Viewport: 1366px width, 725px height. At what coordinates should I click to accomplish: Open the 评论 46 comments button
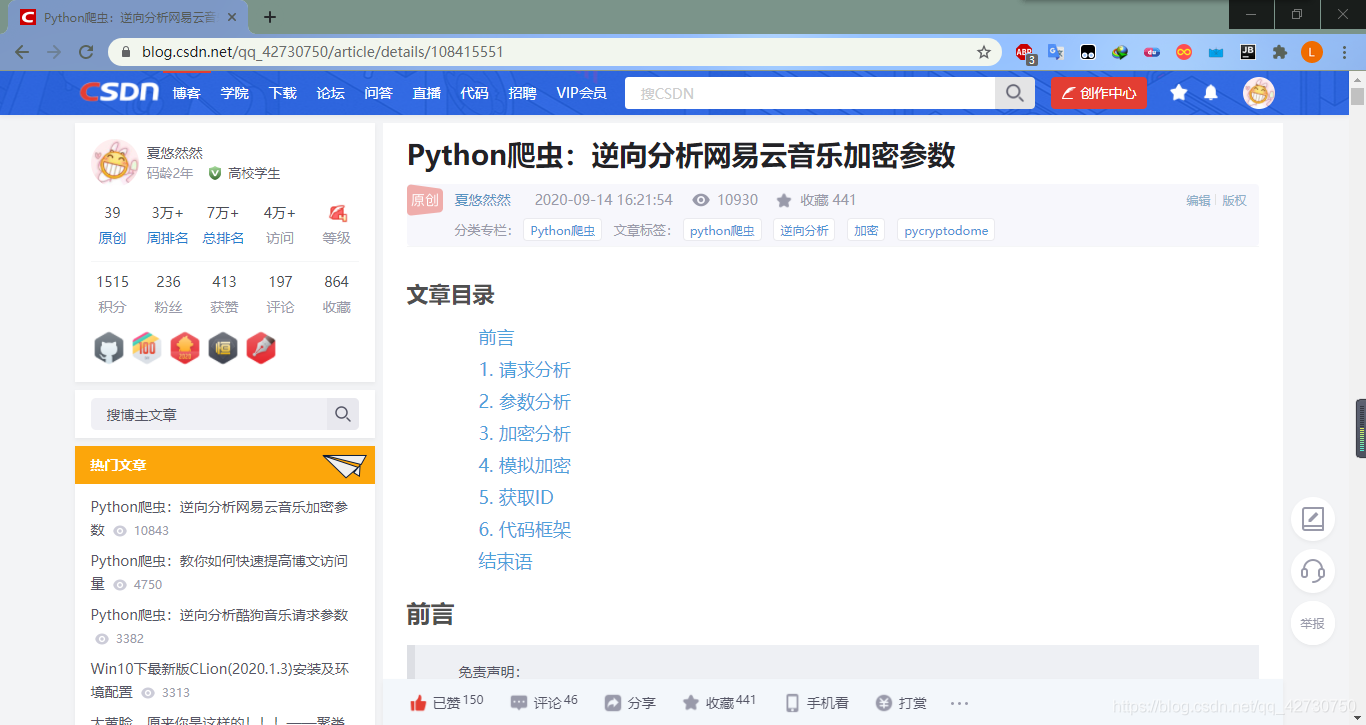pos(544,702)
